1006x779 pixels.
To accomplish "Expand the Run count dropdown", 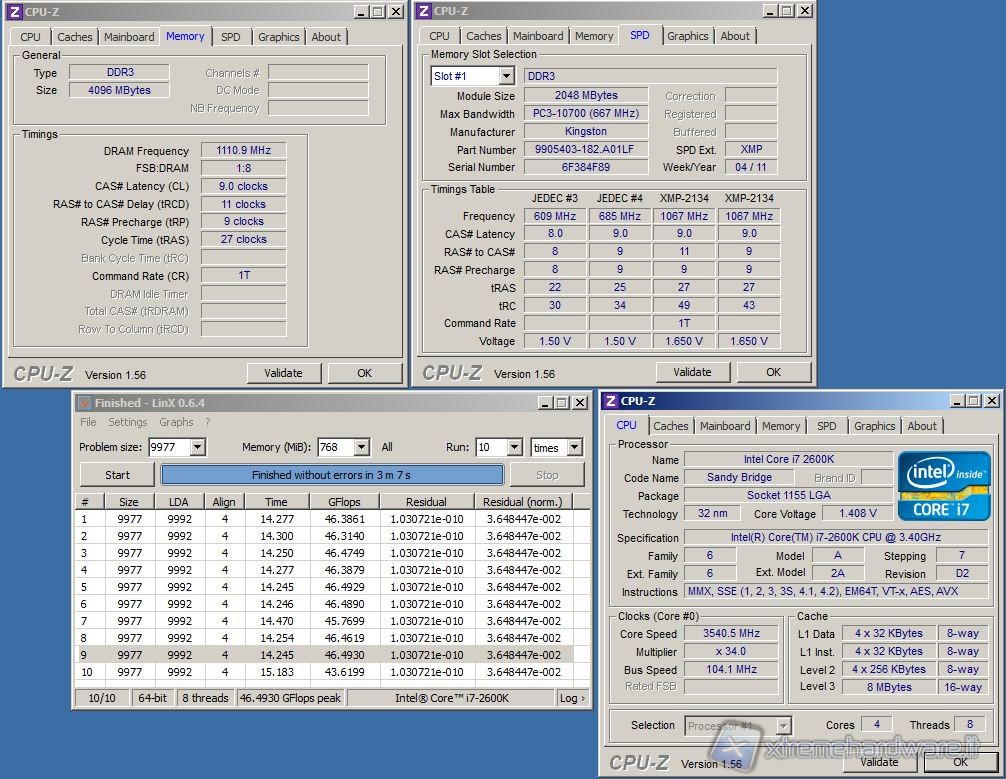I will coord(514,448).
